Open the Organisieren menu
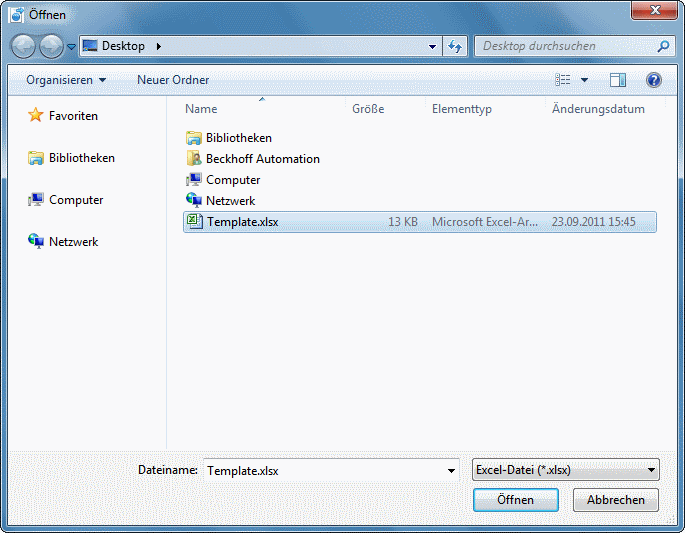685x533 pixels. point(66,80)
